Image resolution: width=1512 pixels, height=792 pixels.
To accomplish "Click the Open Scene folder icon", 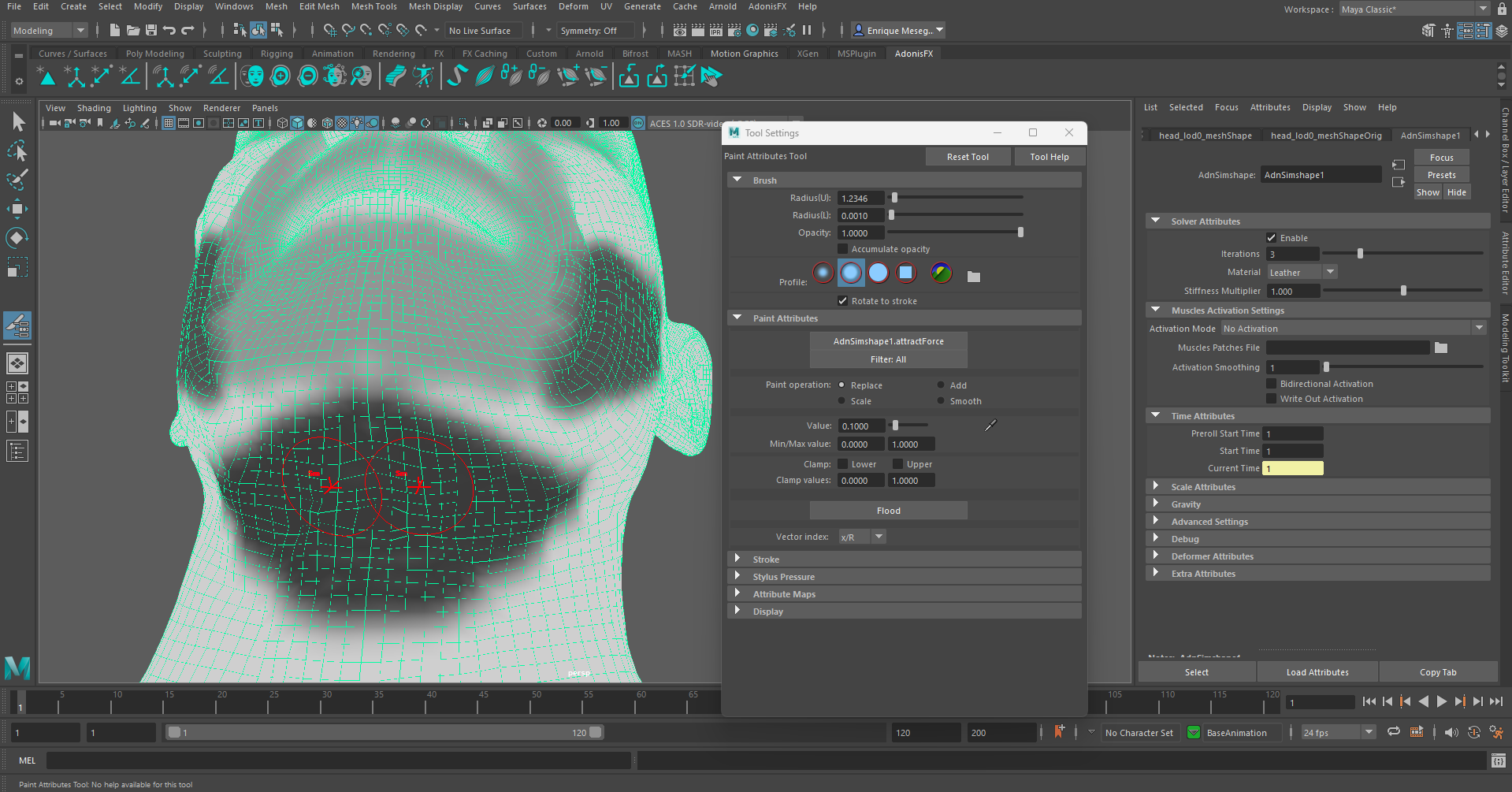I will tap(133, 30).
